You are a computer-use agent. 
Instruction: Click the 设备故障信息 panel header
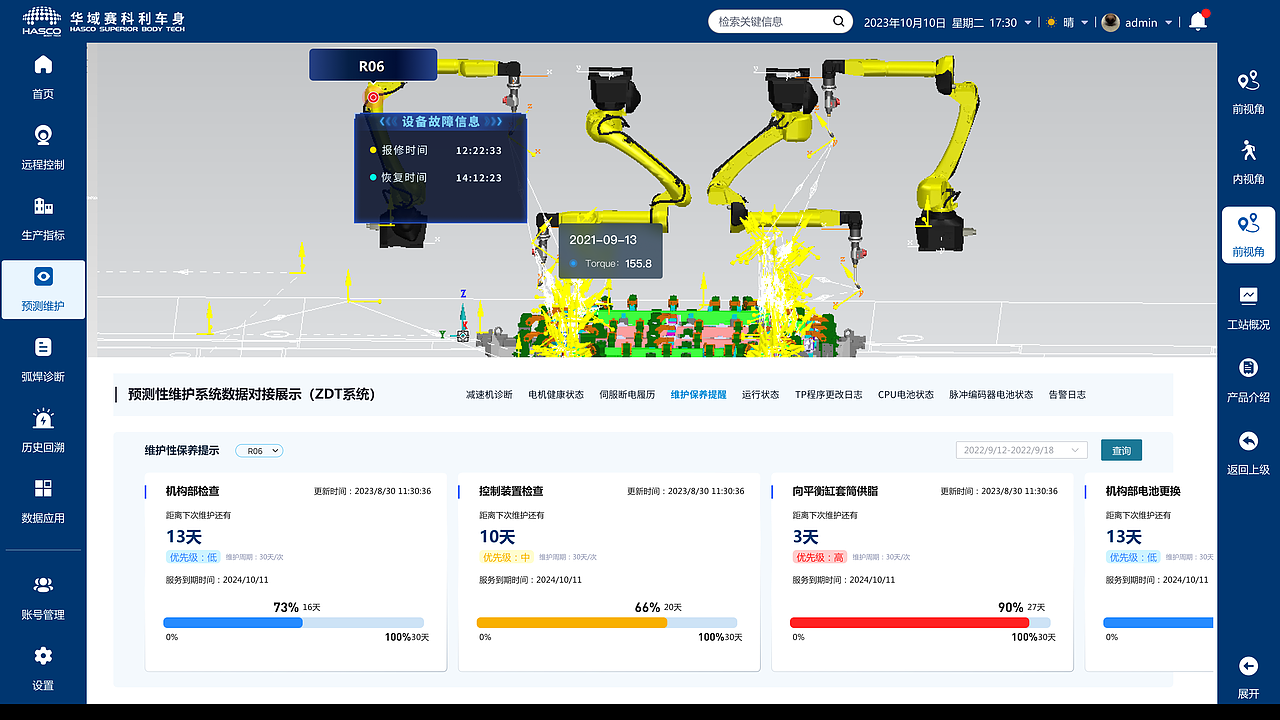[440, 121]
